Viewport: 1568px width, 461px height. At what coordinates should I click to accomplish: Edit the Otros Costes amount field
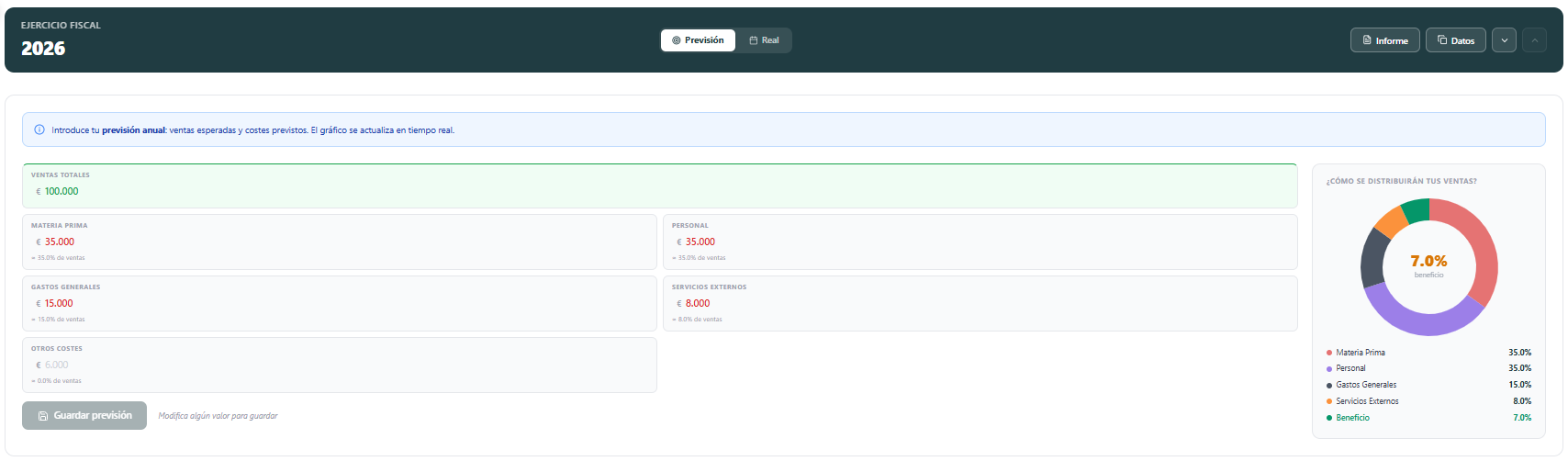tap(340, 365)
